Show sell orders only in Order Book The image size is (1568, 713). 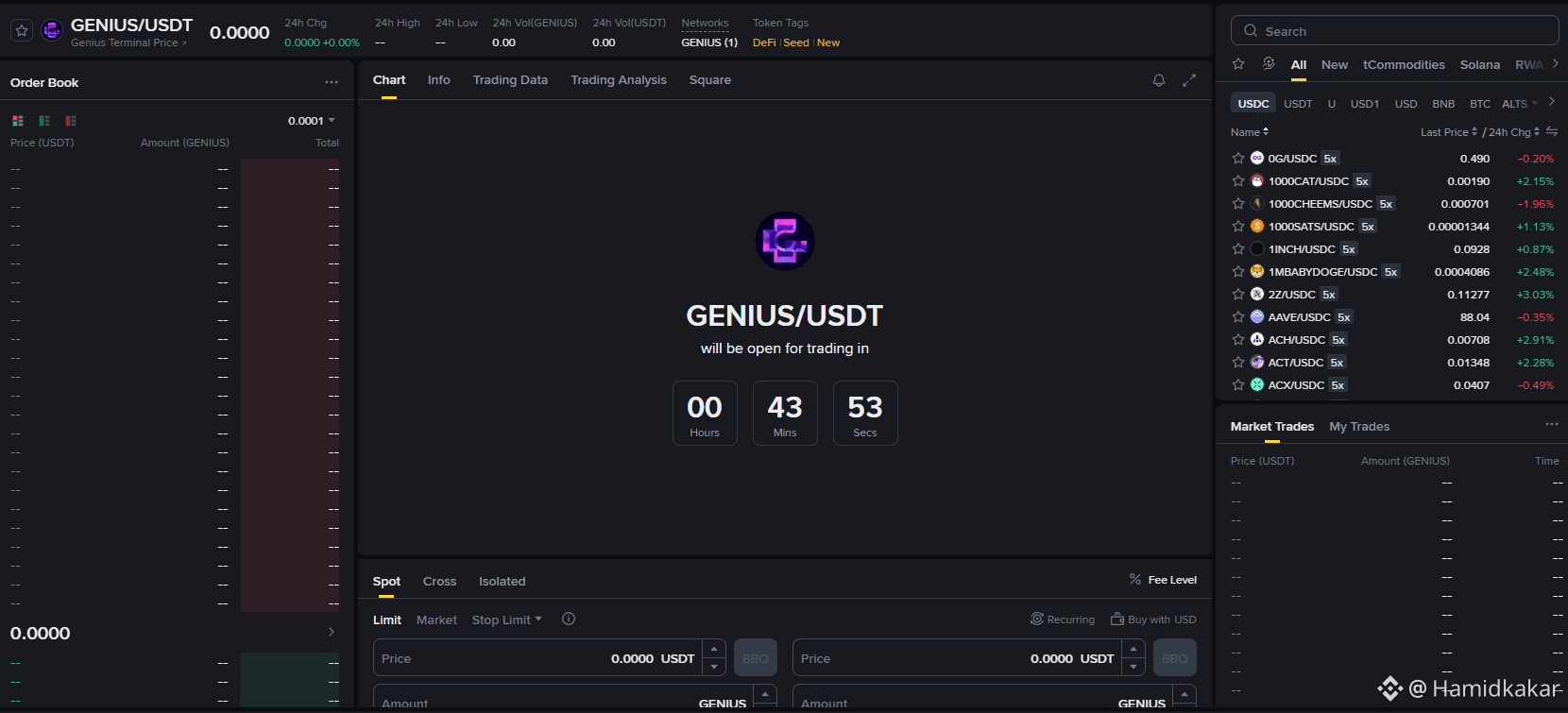click(x=71, y=121)
